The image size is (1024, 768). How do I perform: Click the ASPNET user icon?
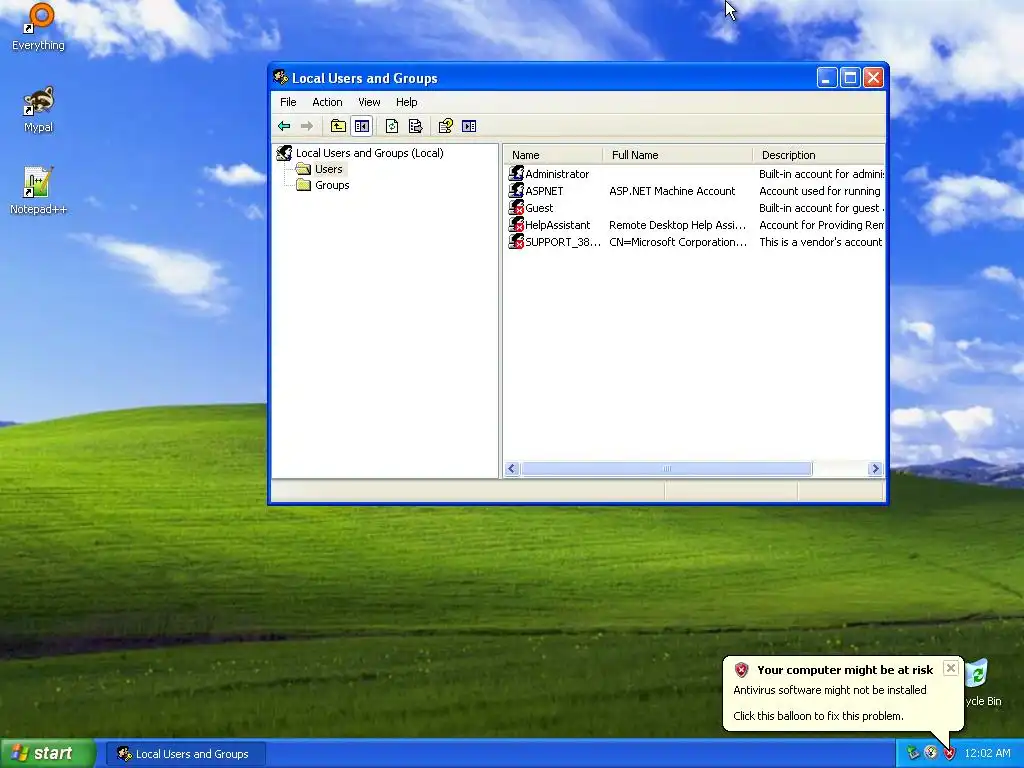coord(516,191)
